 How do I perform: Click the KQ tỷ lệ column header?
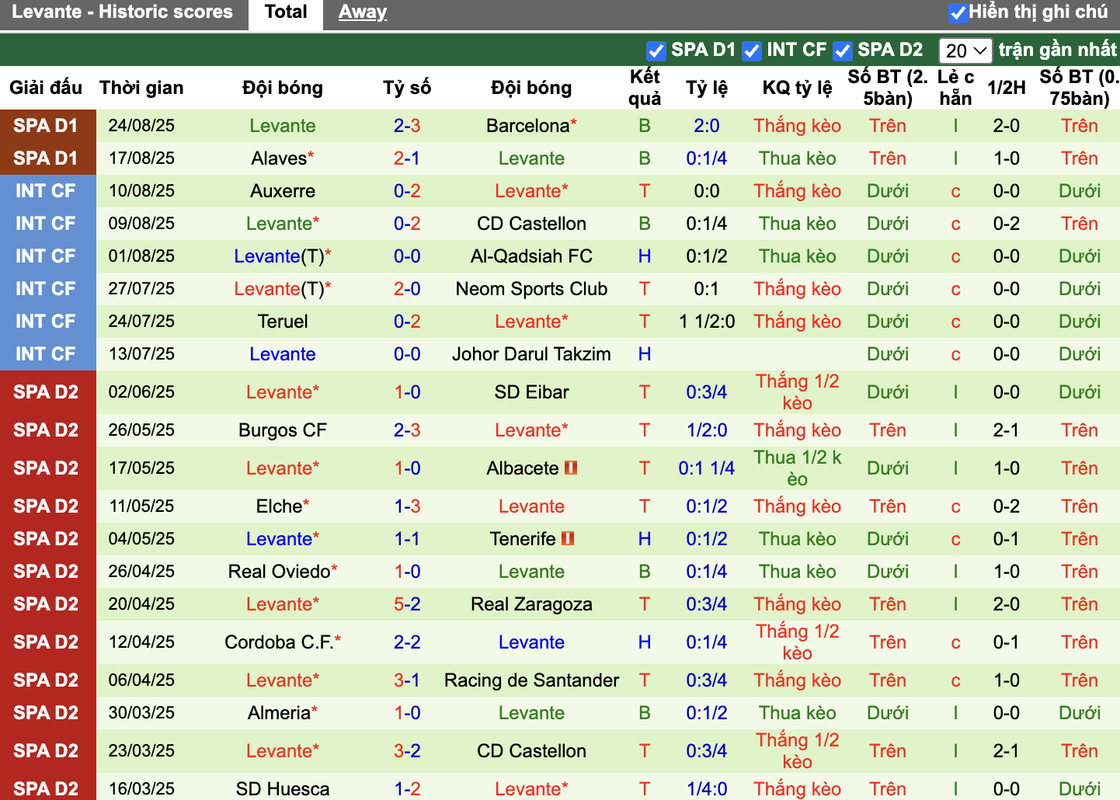click(797, 88)
